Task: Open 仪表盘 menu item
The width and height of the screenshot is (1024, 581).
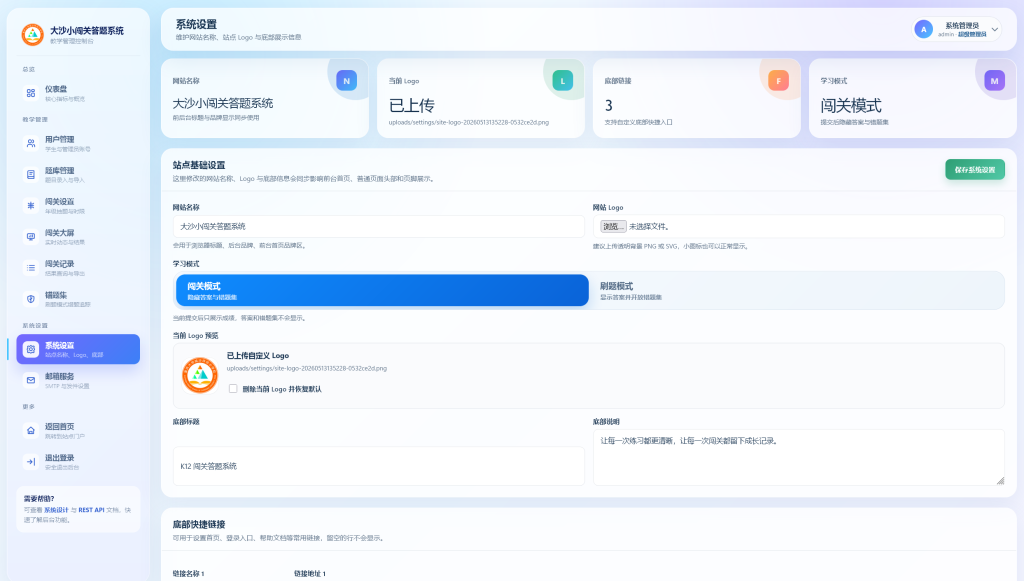Action: 78,93
